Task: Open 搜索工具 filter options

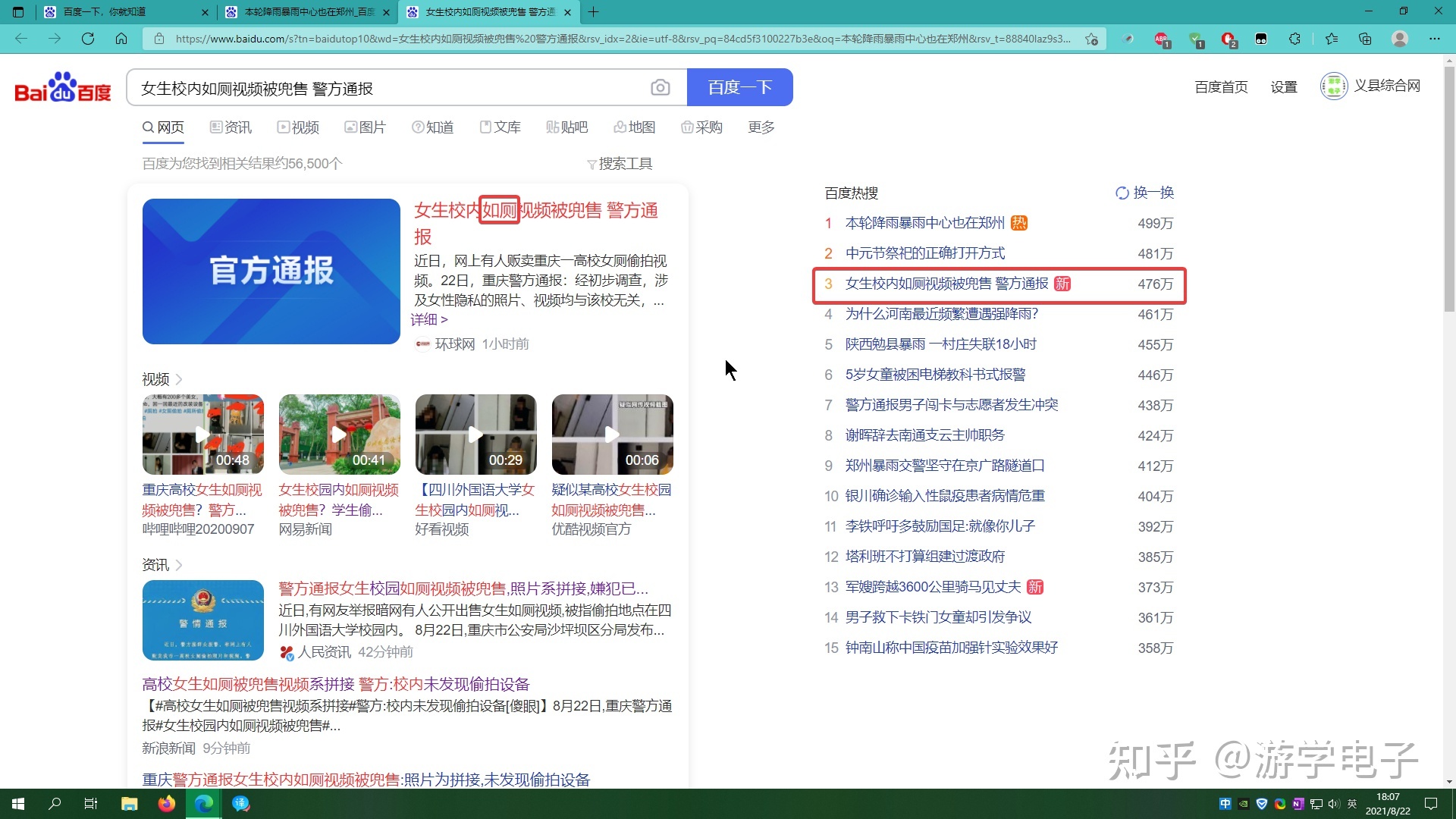Action: (x=620, y=164)
